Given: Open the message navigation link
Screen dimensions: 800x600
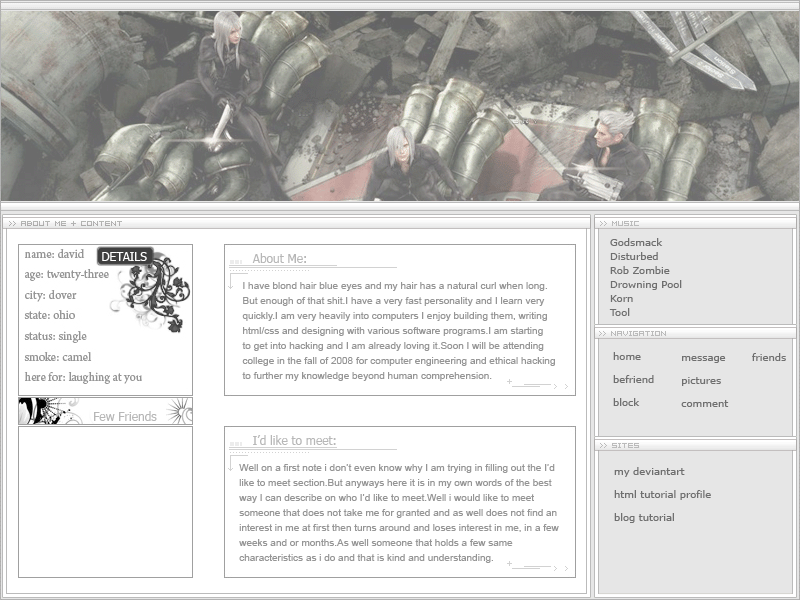Looking at the screenshot, I should [703, 358].
